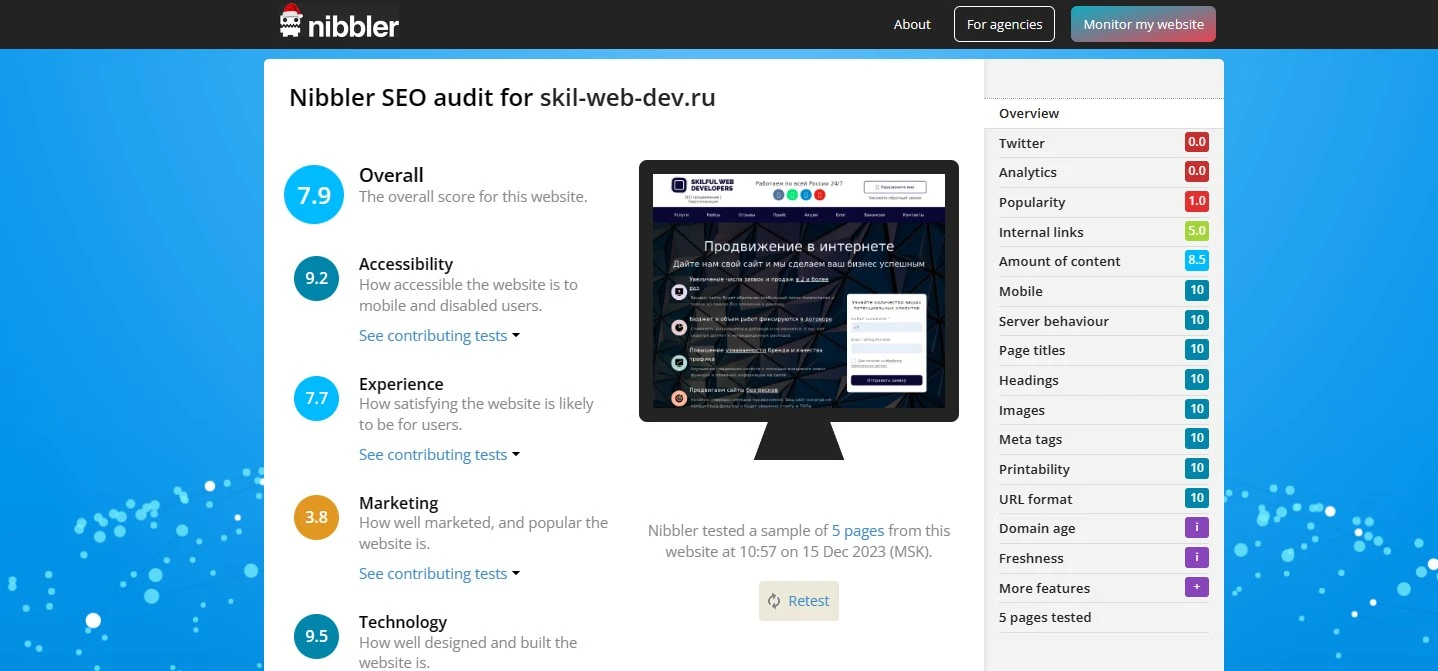Click the Overall 7.9 score circle
The image size is (1438, 671).
tap(314, 194)
